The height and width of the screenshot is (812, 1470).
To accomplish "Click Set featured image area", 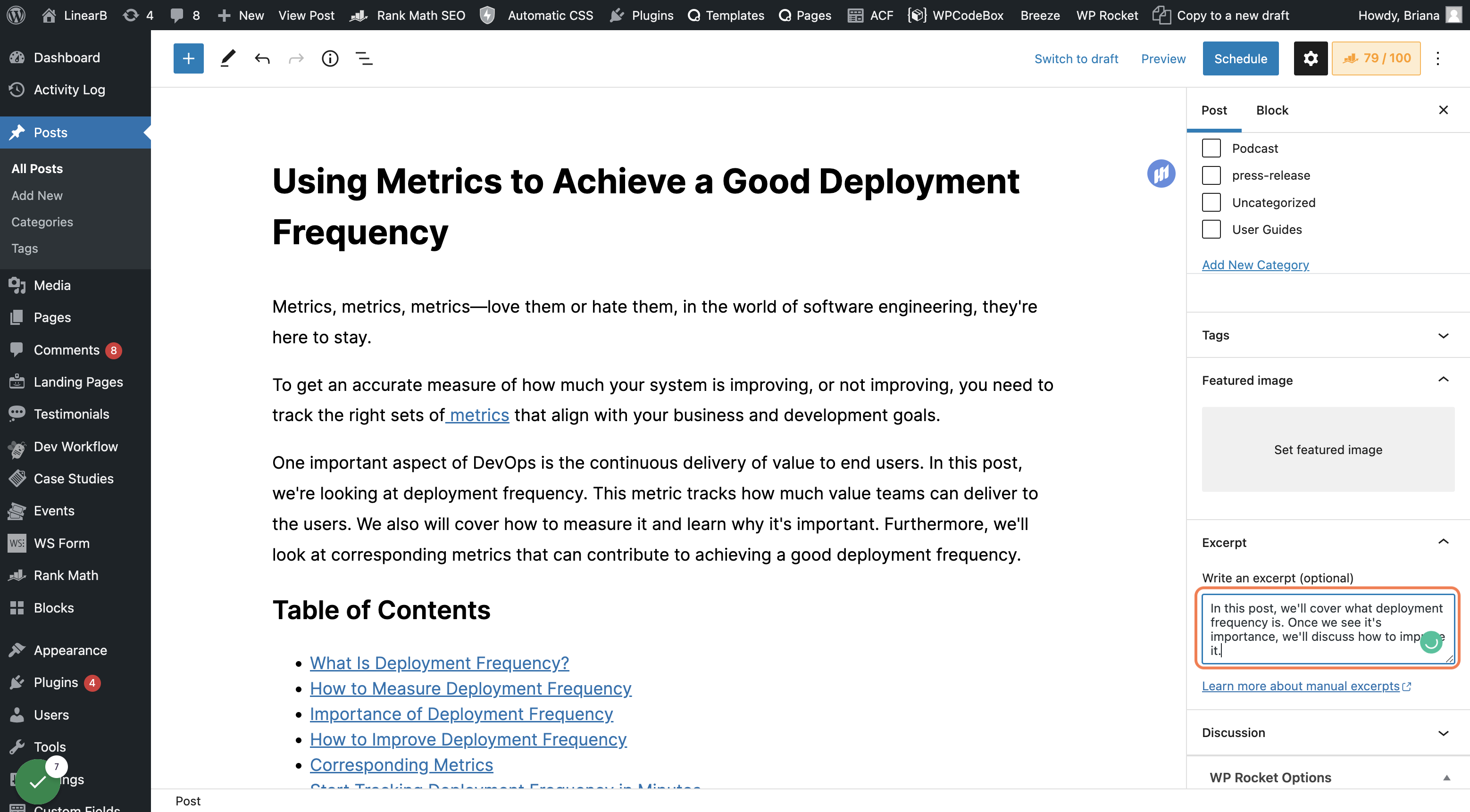I will point(1328,449).
